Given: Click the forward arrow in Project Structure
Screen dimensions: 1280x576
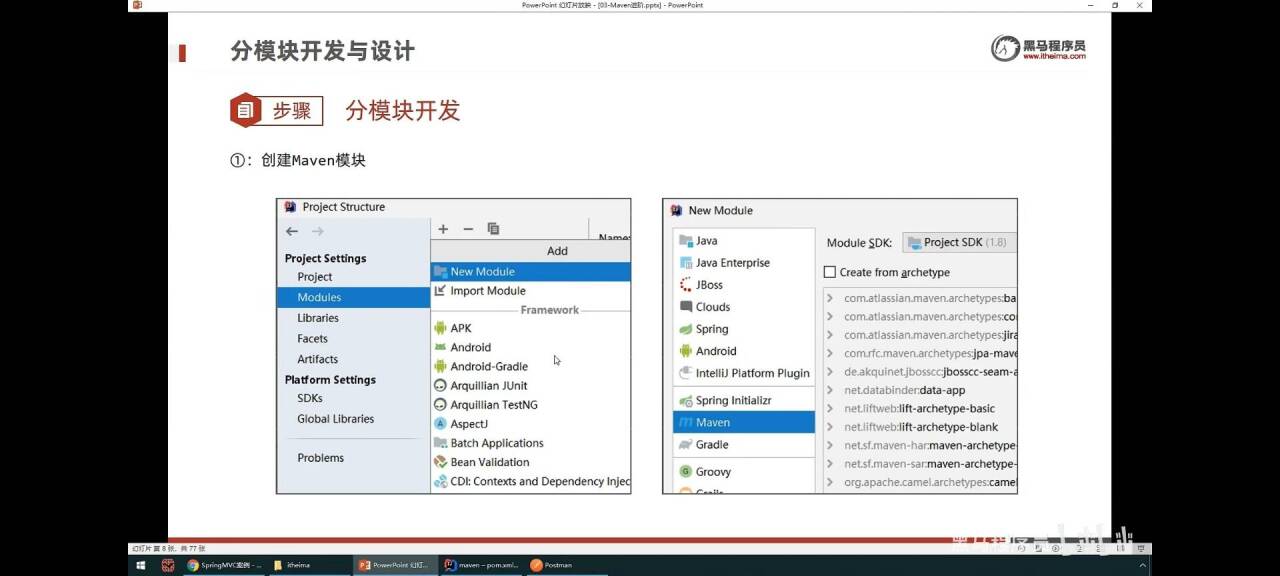Looking at the screenshot, I should click(317, 231).
